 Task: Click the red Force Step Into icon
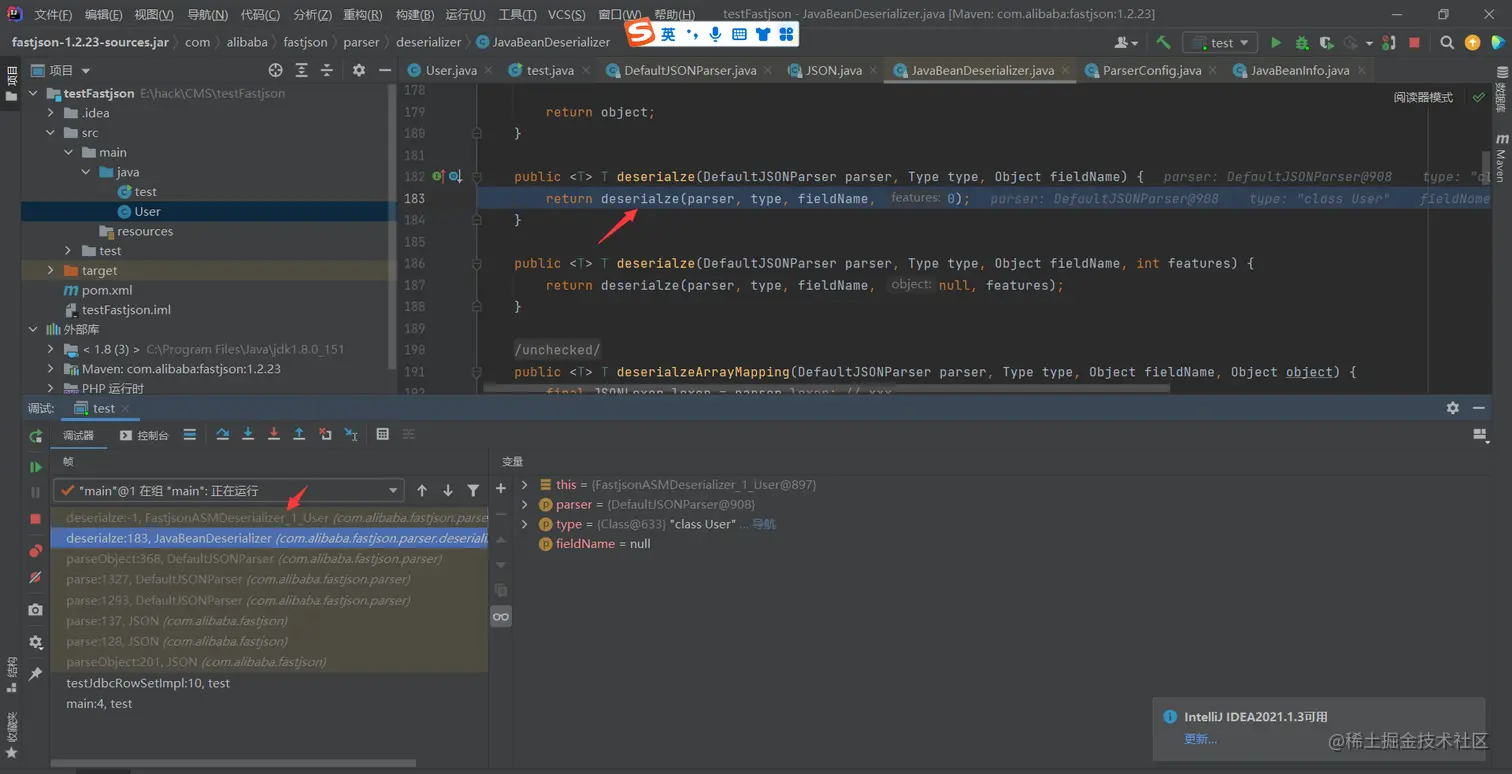pos(274,434)
